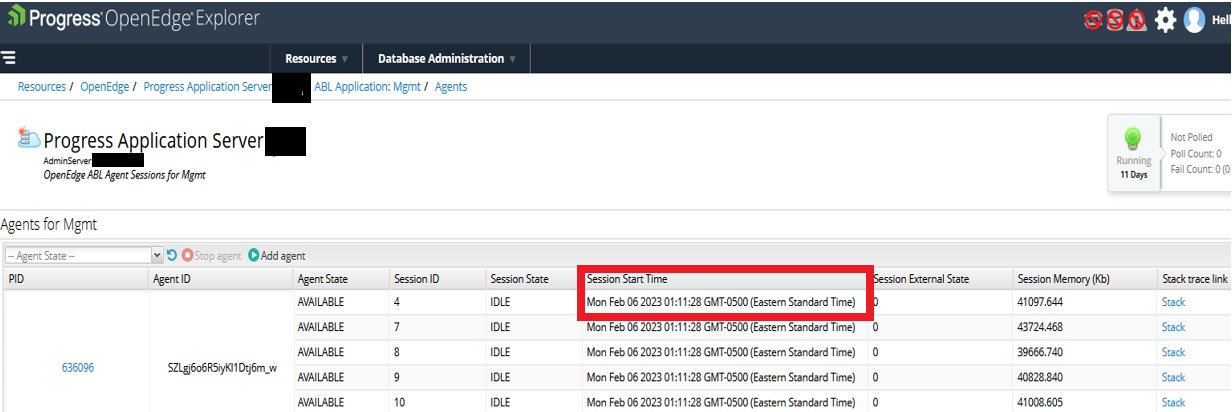Click the Progress Application Server icon
Screen dimensions: 1232x412
(28, 139)
